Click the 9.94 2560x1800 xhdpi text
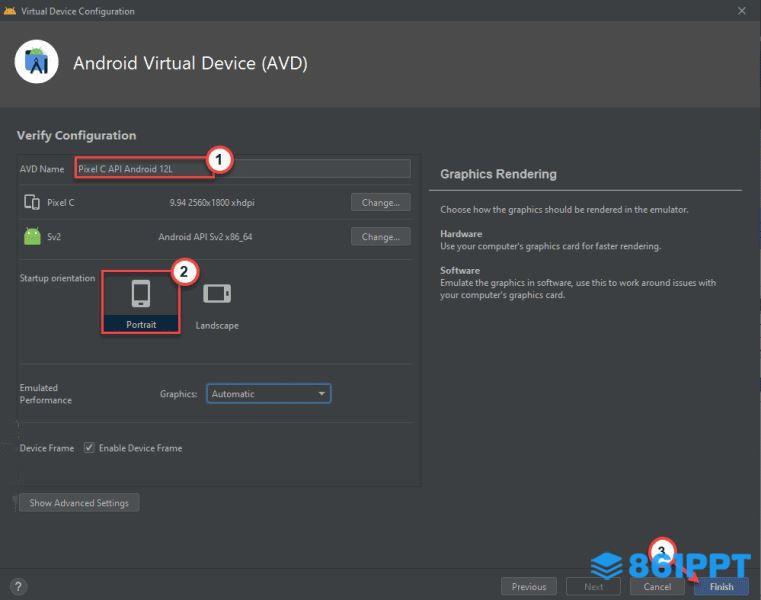The image size is (761, 600). click(x=212, y=202)
